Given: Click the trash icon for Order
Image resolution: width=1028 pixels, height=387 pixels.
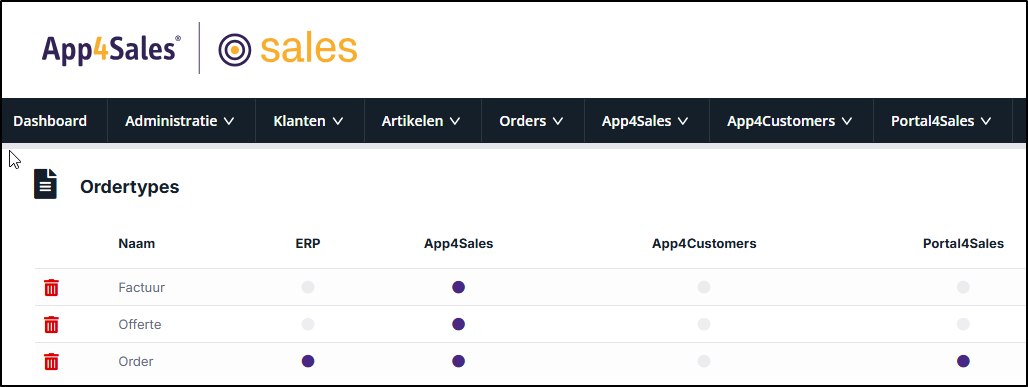Looking at the screenshot, I should click(51, 361).
